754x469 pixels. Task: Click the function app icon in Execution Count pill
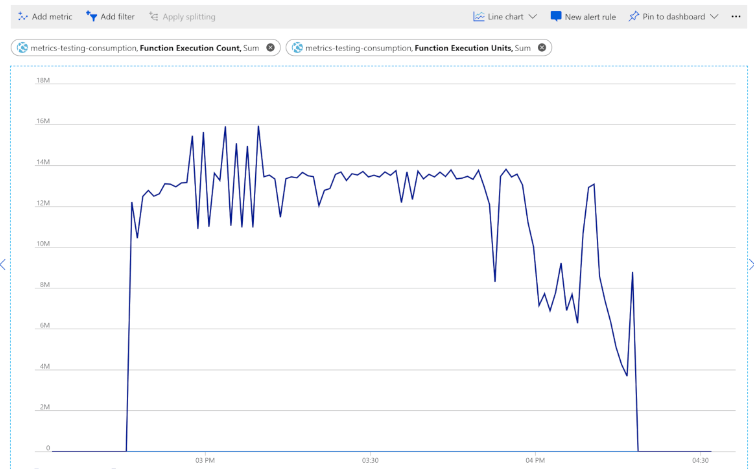[22, 48]
